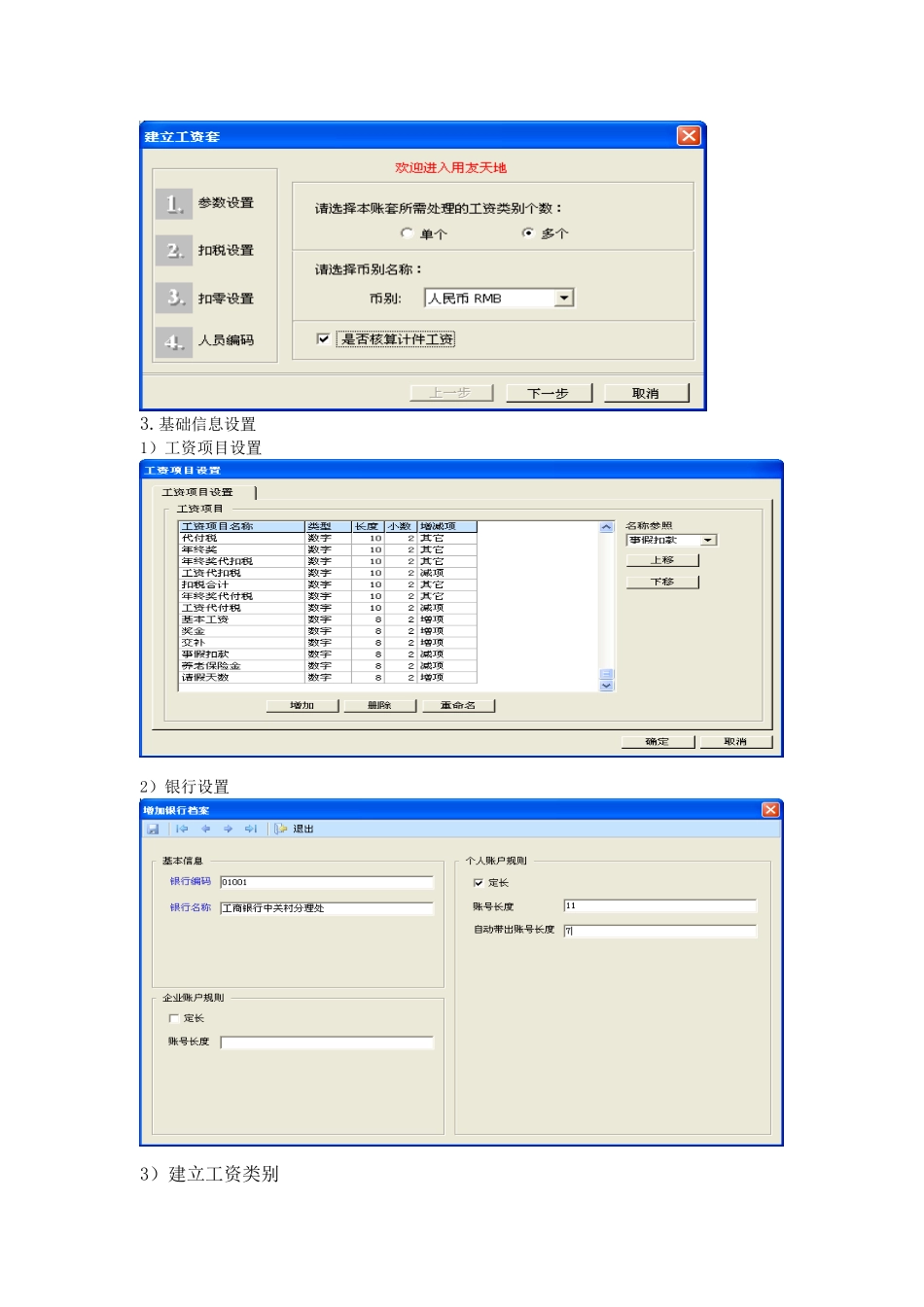Click the 删除 button

[x=379, y=705]
